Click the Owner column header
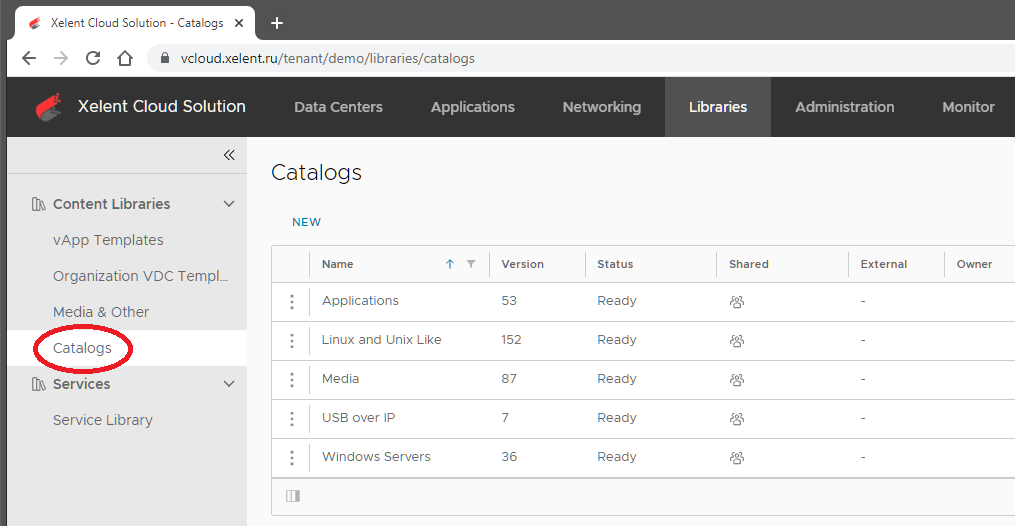Image resolution: width=1015 pixels, height=526 pixels. click(974, 264)
